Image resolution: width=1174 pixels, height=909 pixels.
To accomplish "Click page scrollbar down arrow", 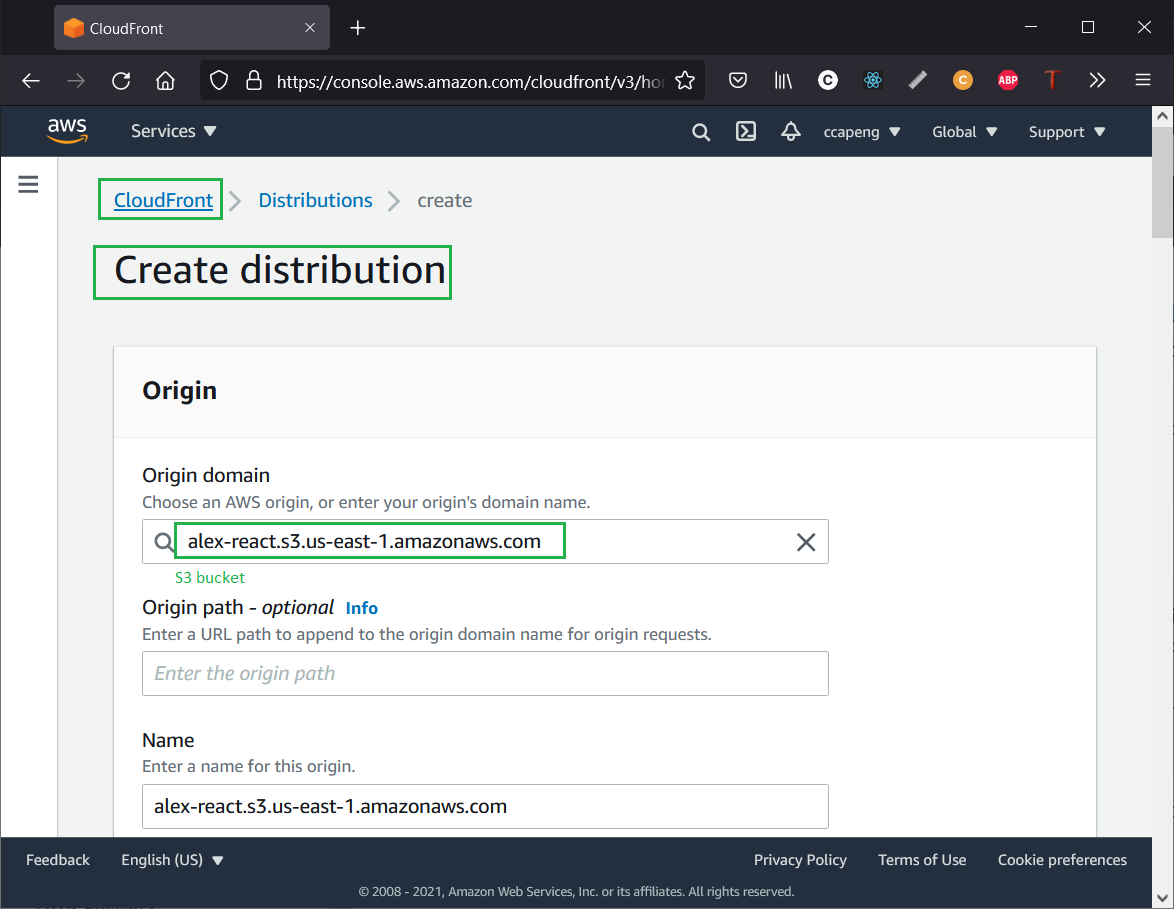I will click(x=1162, y=897).
